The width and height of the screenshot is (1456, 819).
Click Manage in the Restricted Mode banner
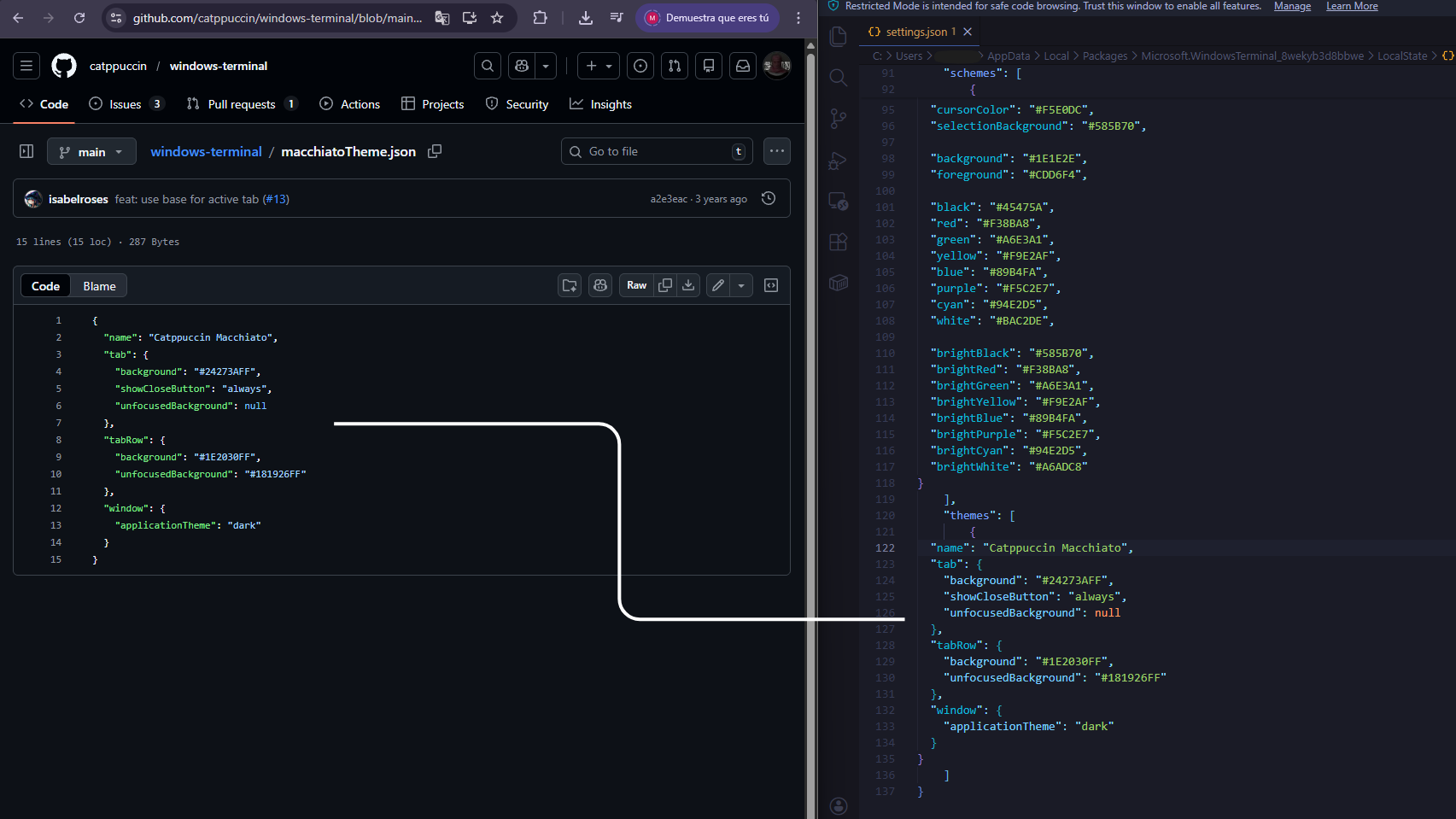(x=1292, y=6)
